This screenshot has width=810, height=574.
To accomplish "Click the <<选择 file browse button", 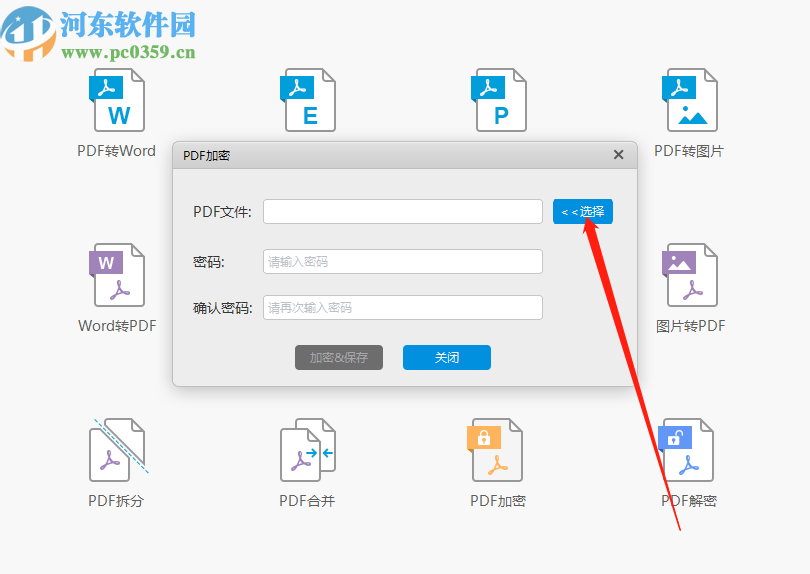I will [583, 212].
